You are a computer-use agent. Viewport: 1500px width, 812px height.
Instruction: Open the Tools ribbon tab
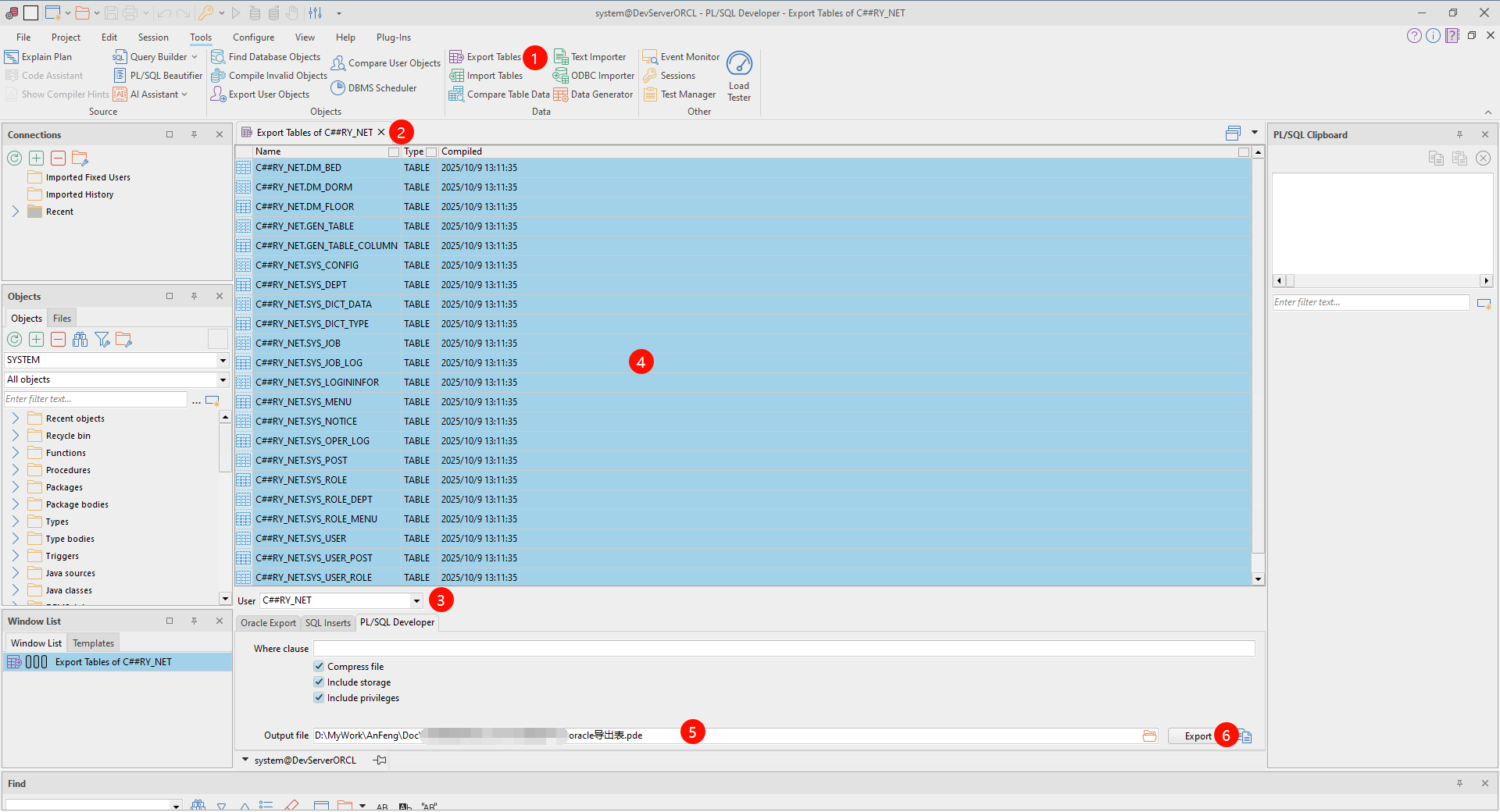coord(201,37)
